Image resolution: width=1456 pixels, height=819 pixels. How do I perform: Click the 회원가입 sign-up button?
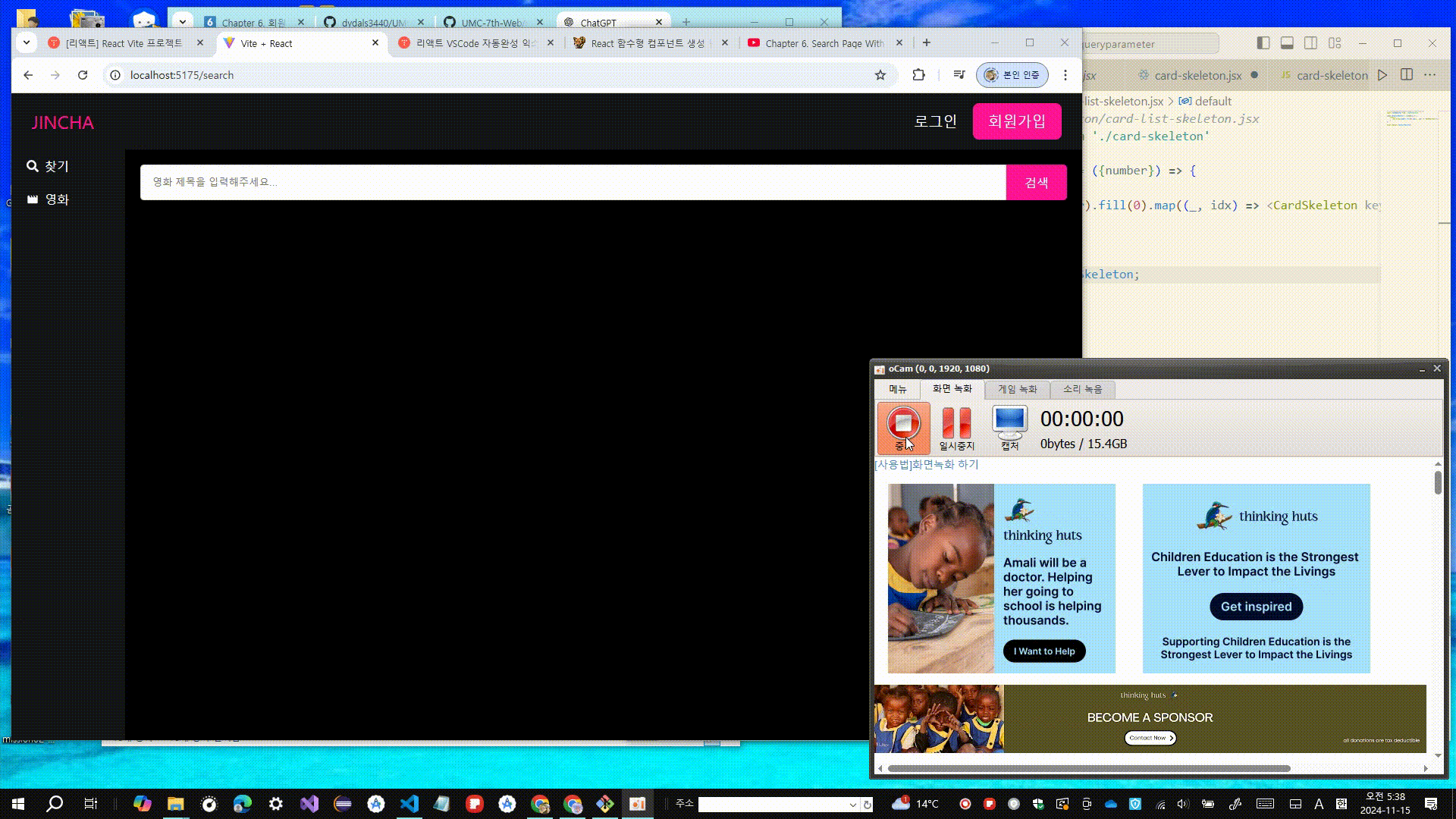[x=1017, y=121]
